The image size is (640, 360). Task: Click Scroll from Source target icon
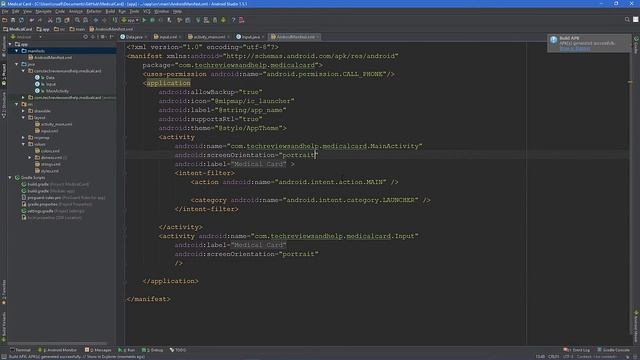pyautogui.click(x=85, y=37)
